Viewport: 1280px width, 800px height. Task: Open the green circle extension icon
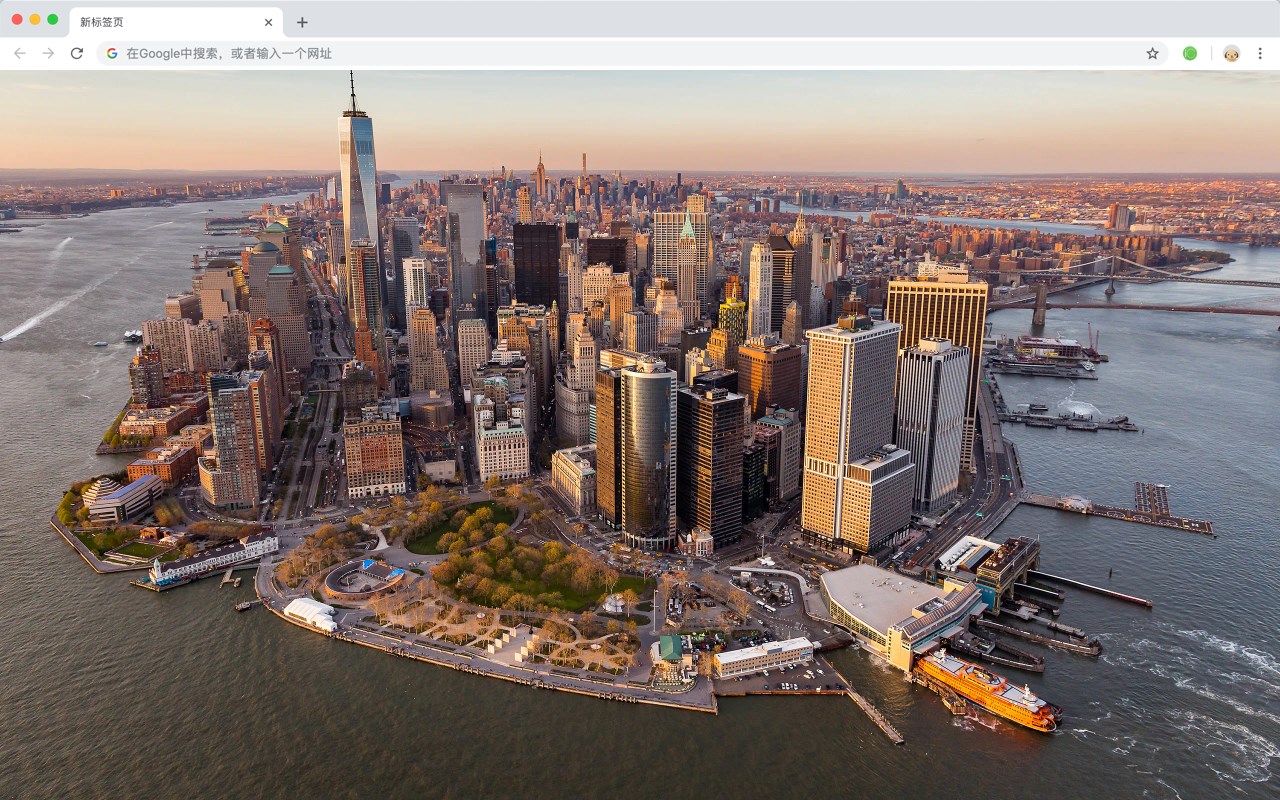pyautogui.click(x=1190, y=53)
